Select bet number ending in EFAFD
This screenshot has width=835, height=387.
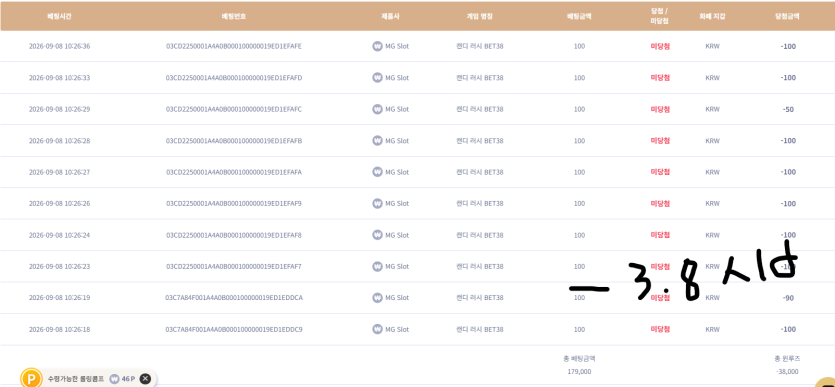pyautogui.click(x=234, y=78)
